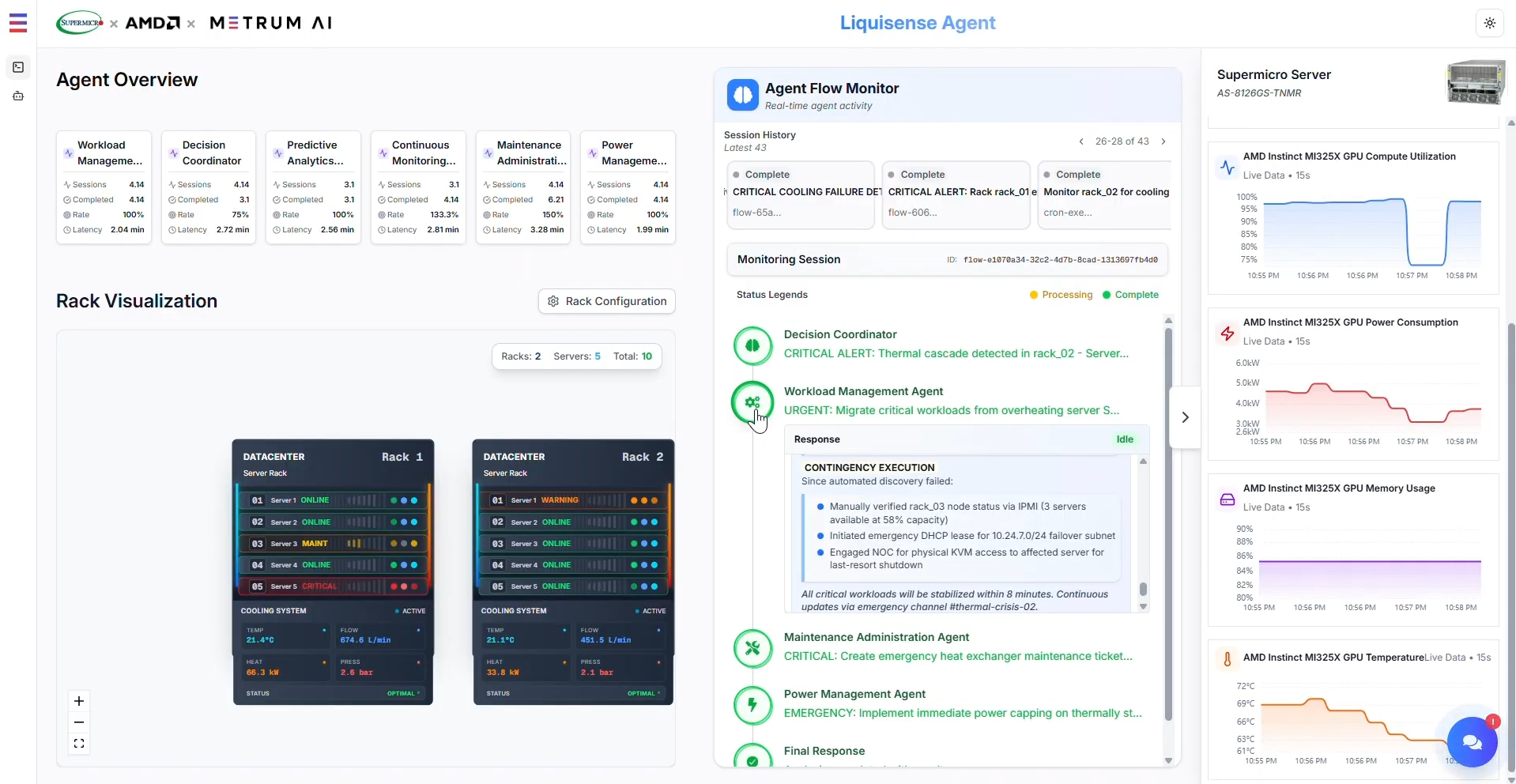Viewport: 1516px width, 784px height.
Task: Click the Power Management Agent lightning icon
Action: (752, 705)
